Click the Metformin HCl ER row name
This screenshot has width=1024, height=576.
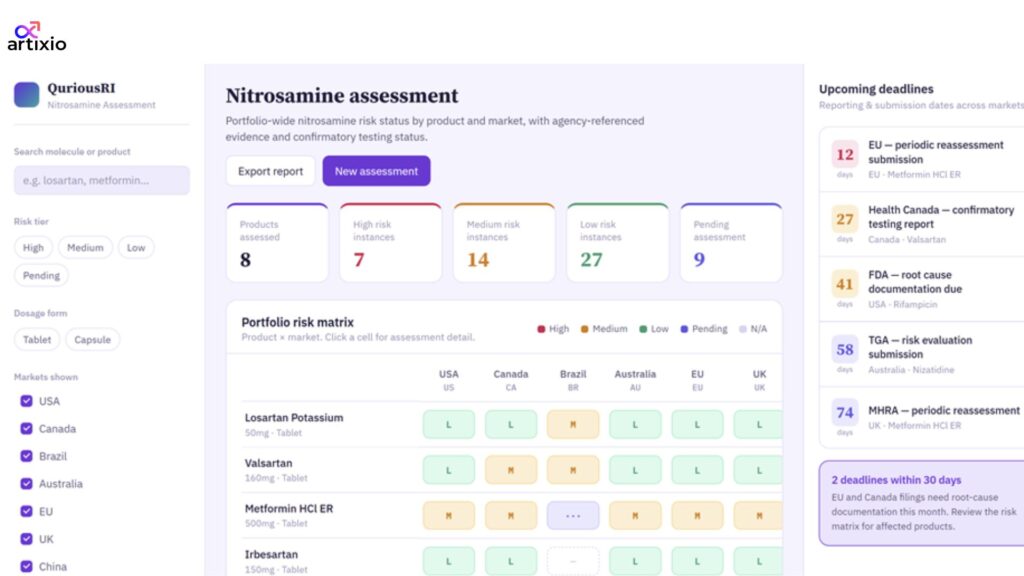point(289,509)
